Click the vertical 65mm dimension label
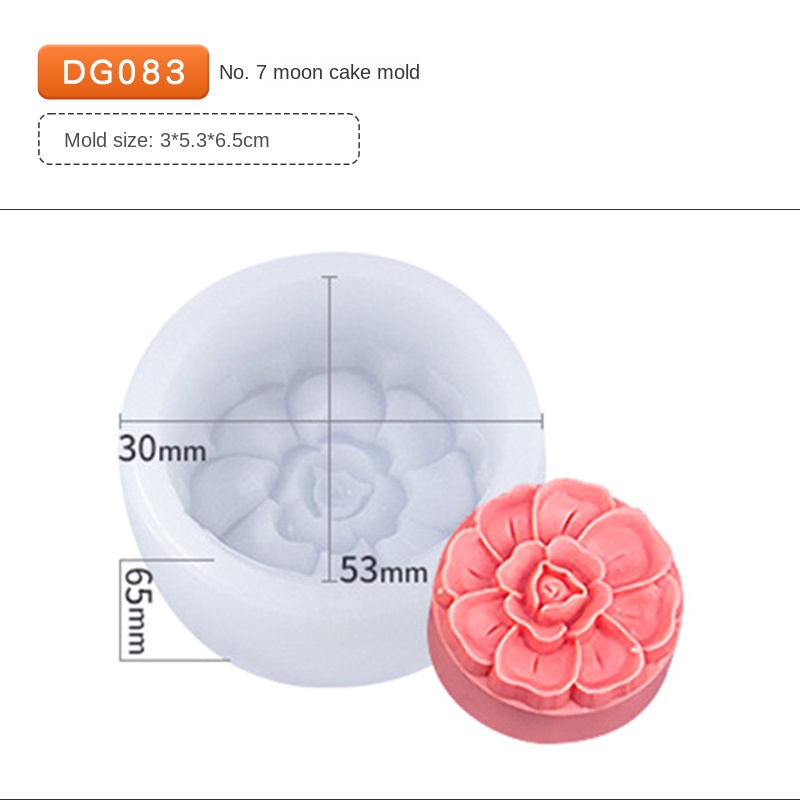Image resolution: width=800 pixels, height=800 pixels. [138, 611]
